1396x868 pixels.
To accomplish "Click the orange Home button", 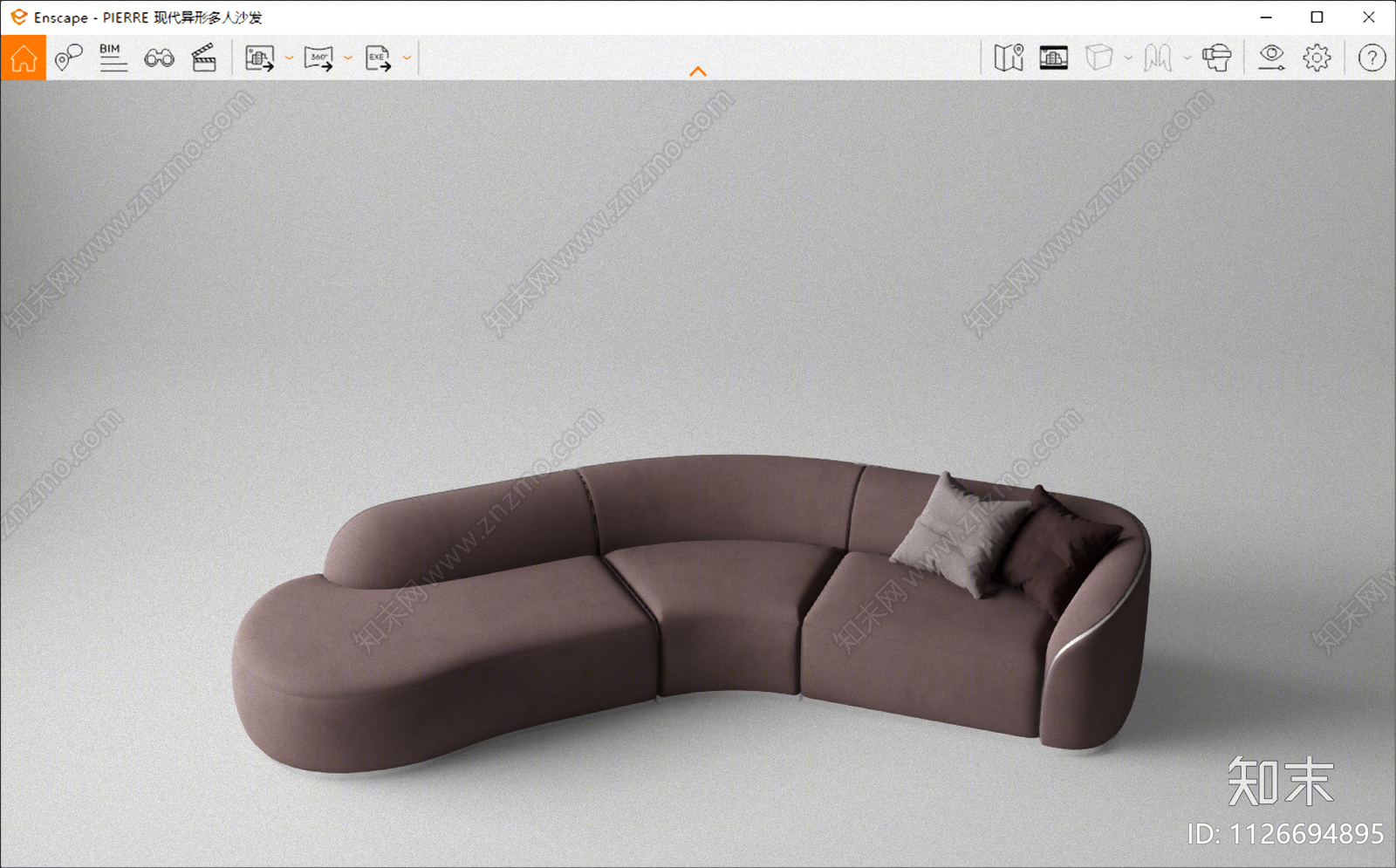I will 24,58.
